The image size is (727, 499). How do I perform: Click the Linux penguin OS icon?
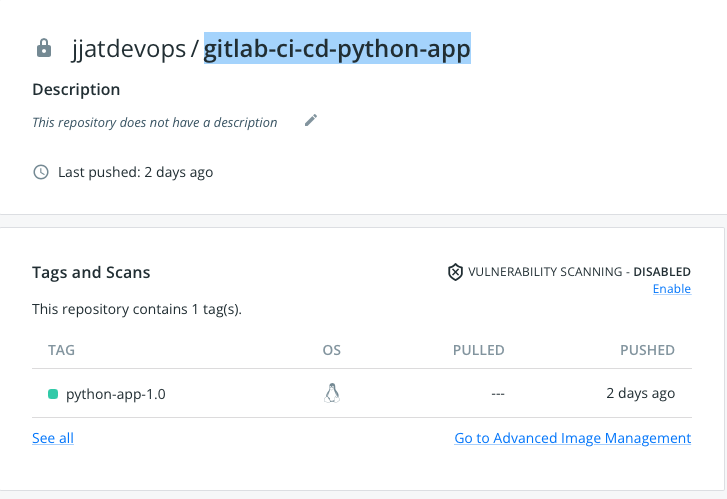[x=332, y=393]
